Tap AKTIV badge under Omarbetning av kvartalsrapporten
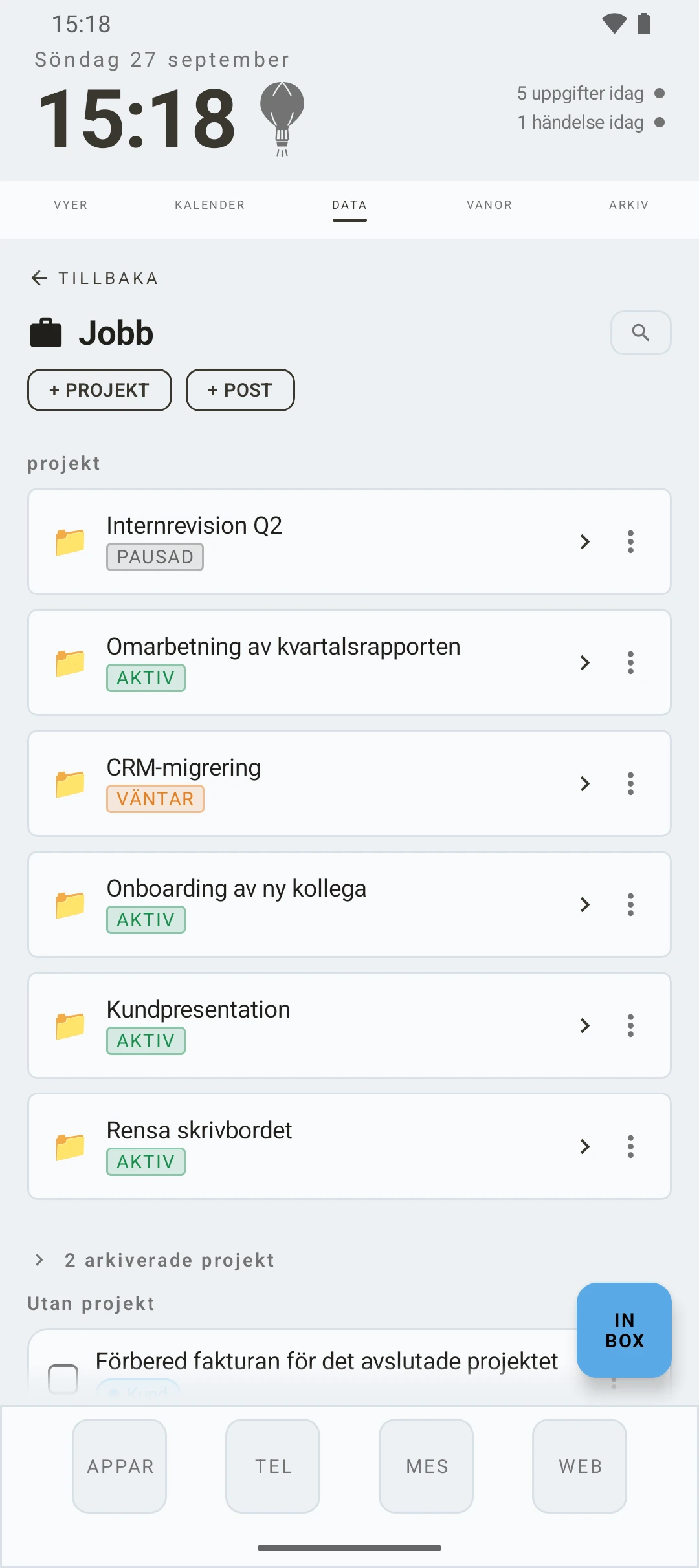The width and height of the screenshot is (699, 1568). point(146,678)
